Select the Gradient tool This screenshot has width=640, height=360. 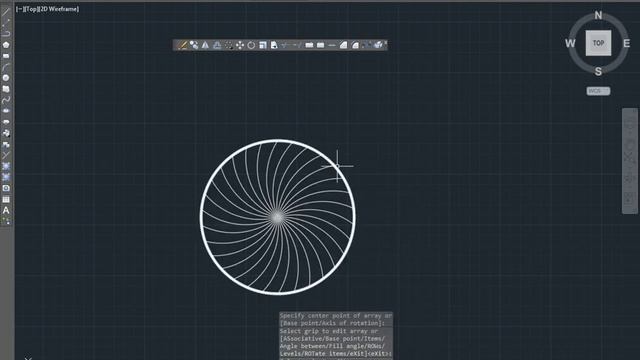tap(6, 177)
